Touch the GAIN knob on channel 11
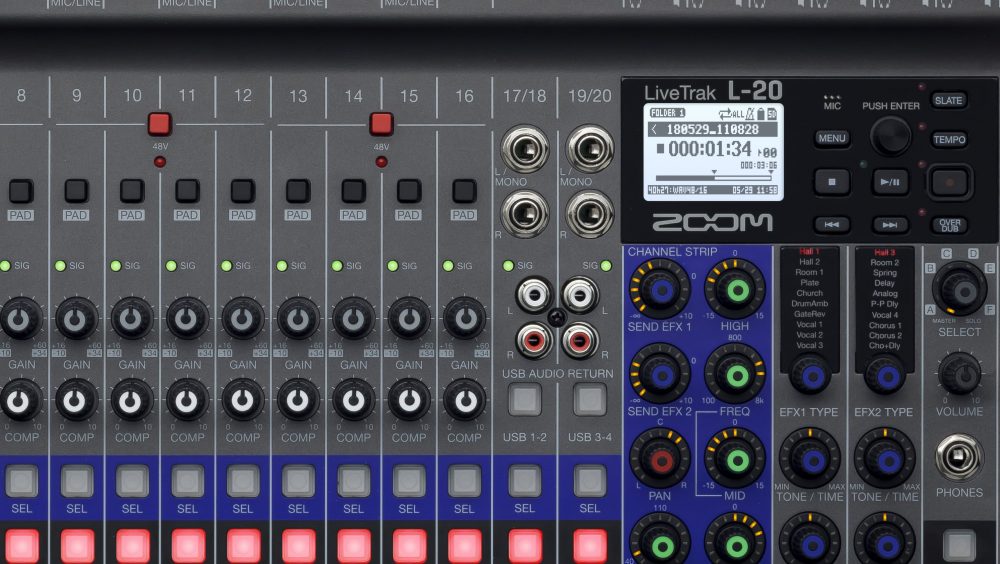The height and width of the screenshot is (564, 1000). (x=187, y=318)
